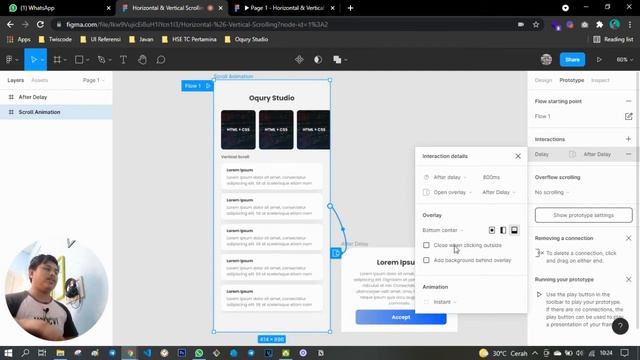Open the Oqury Studio bookmark folder
This screenshot has width=640, height=360.
[246, 40]
